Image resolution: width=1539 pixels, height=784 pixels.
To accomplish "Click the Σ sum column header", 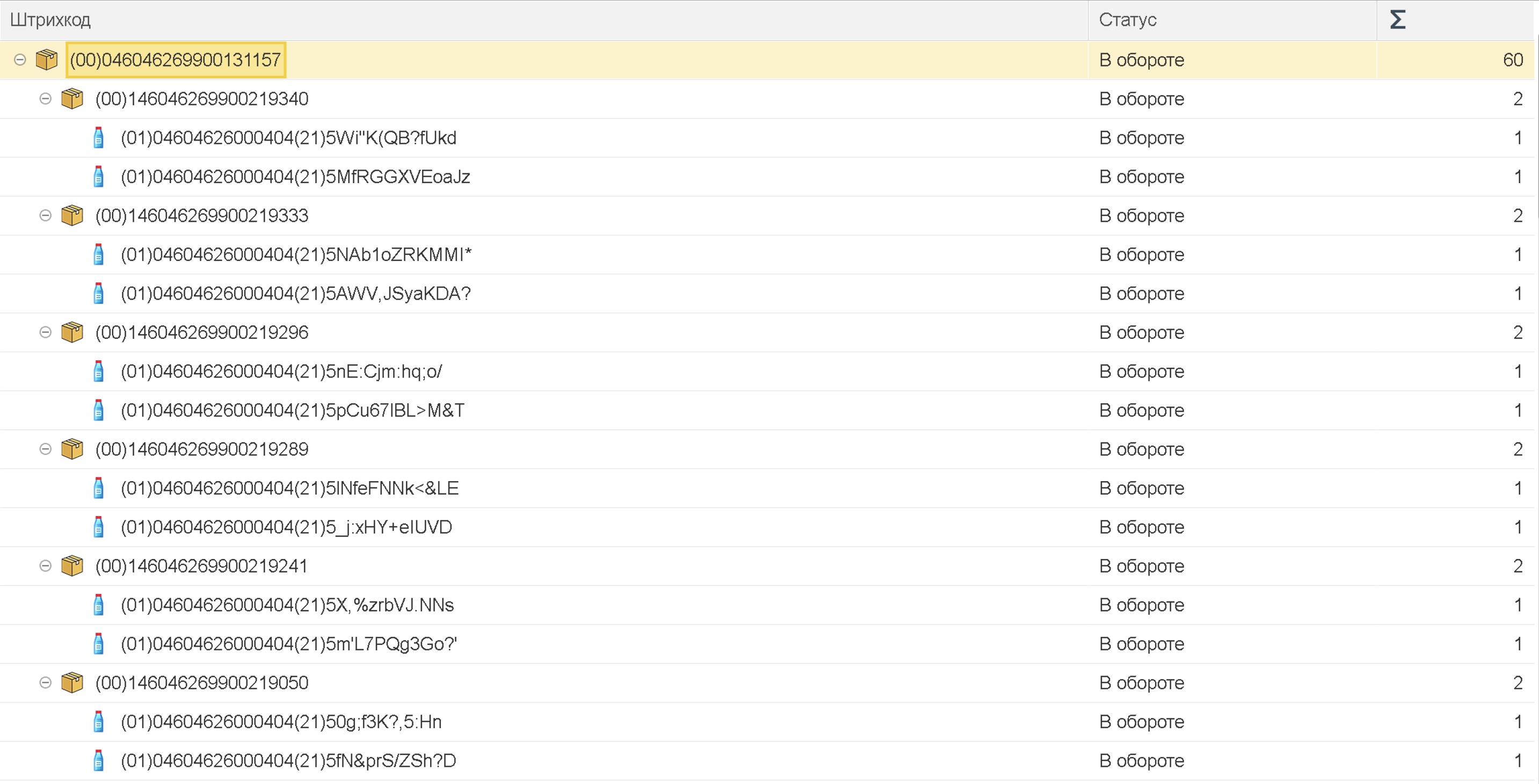I will [1455, 20].
